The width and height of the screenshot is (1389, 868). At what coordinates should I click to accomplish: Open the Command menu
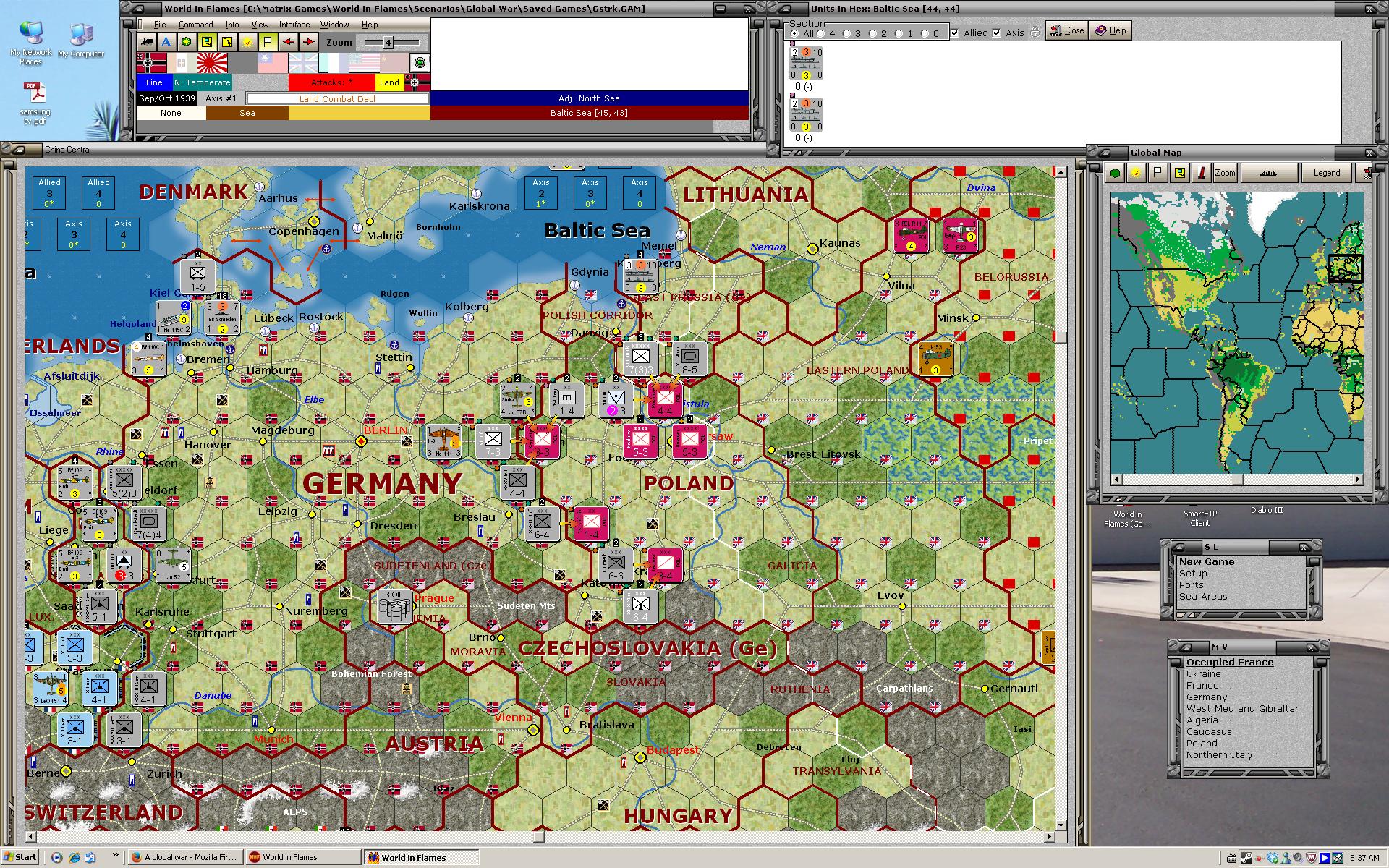click(x=195, y=25)
